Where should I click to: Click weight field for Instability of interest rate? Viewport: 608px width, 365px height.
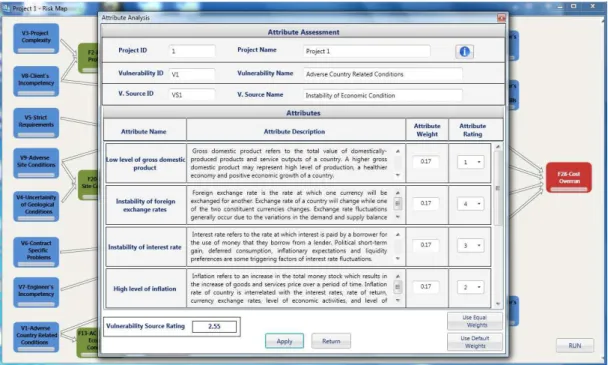[426, 245]
